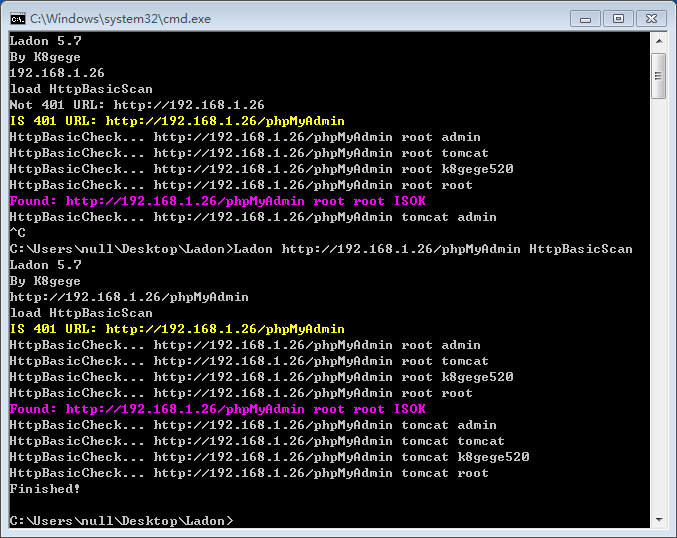The image size is (677, 538).
Task: Click the HttpBasicCheck line ending 'tomcat tomcat'
Action: coord(257,441)
